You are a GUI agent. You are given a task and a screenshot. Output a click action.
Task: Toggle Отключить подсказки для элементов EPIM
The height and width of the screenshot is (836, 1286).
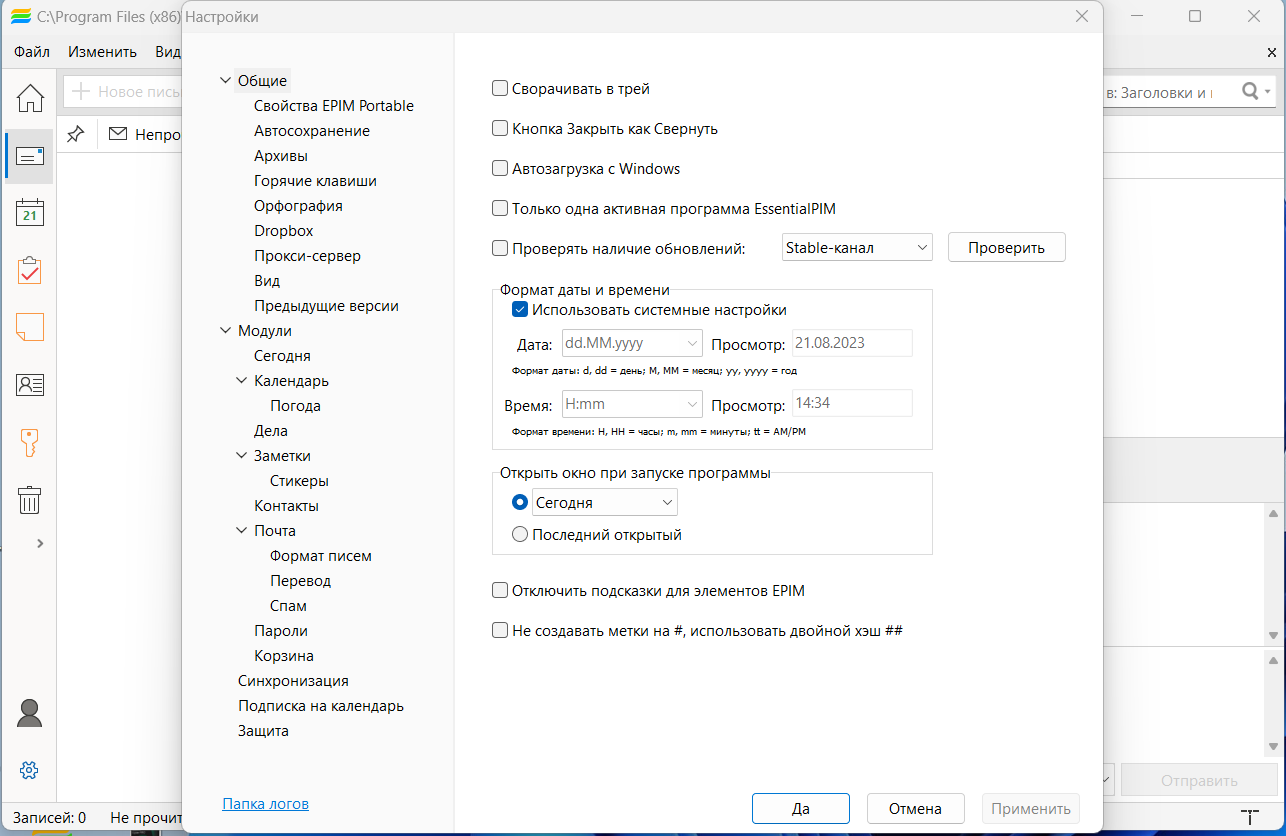[500, 591]
